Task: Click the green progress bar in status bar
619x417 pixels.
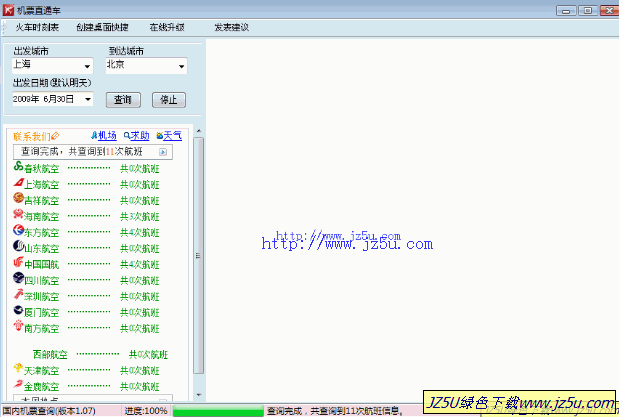Action: pos(218,411)
